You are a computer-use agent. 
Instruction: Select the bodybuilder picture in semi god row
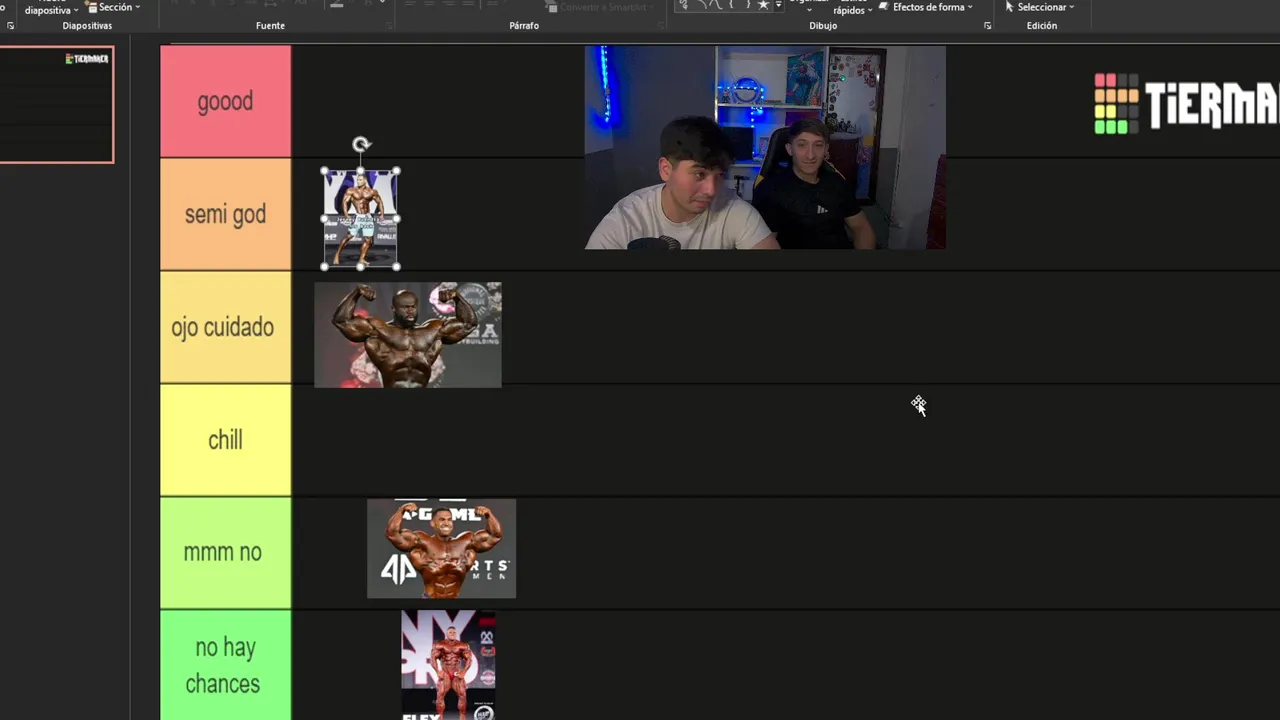(360, 218)
